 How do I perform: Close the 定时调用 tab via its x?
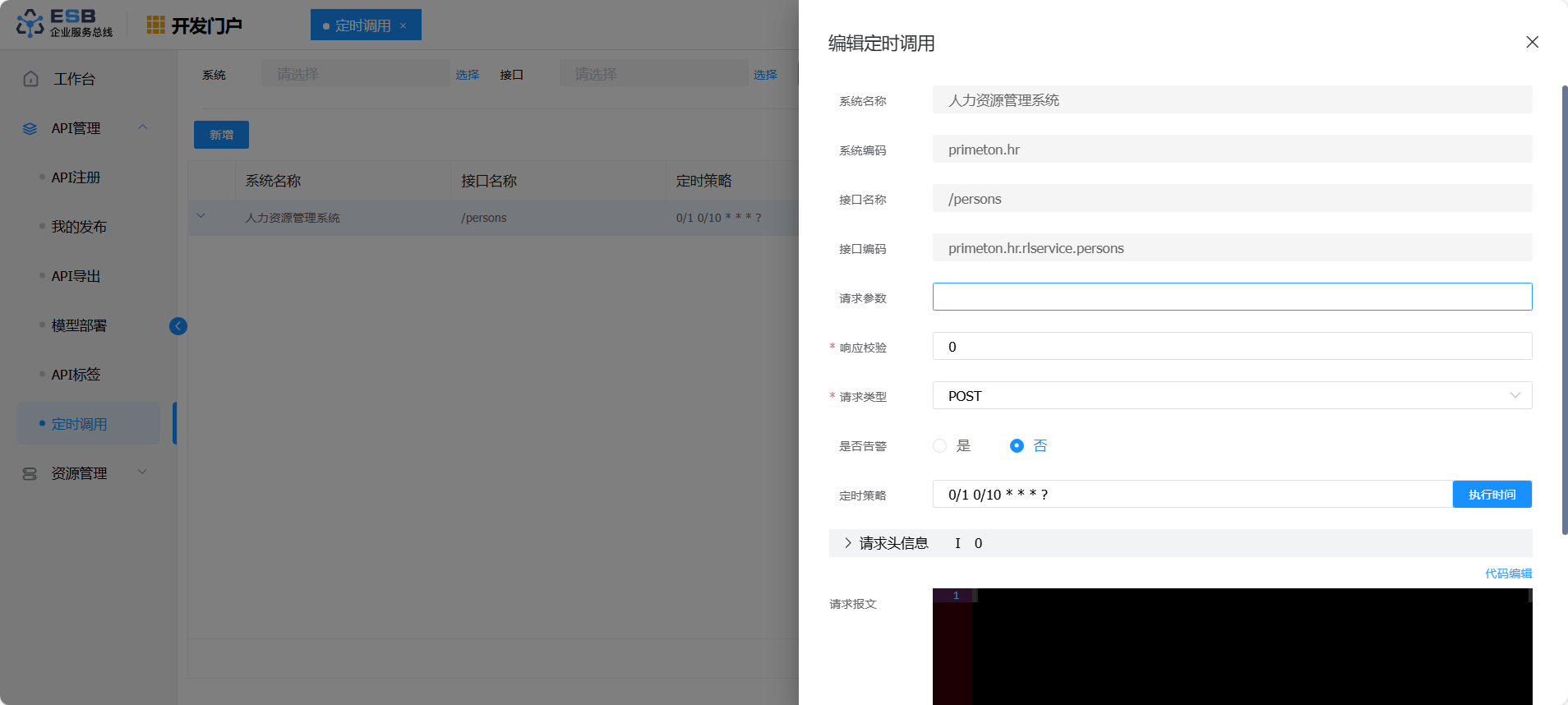click(403, 25)
